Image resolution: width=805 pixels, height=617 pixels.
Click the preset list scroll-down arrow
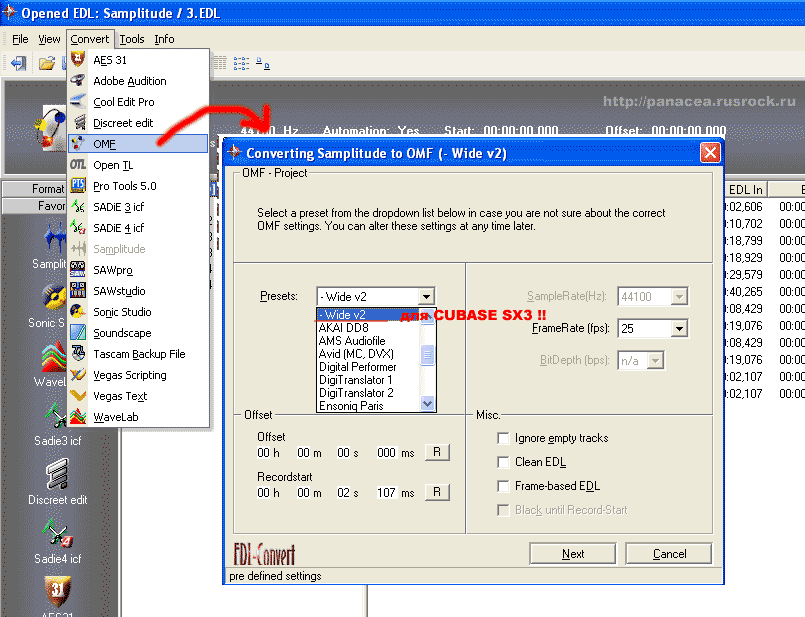pyautogui.click(x=427, y=404)
